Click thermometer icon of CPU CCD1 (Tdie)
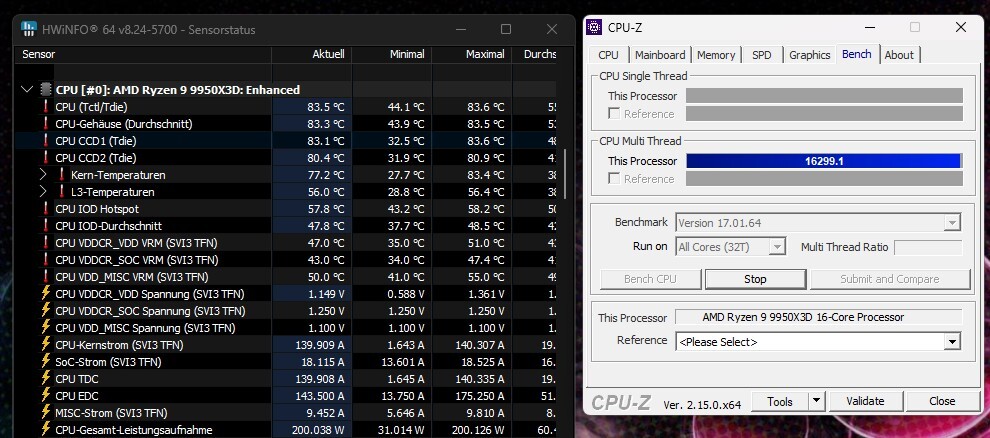 tap(45, 141)
